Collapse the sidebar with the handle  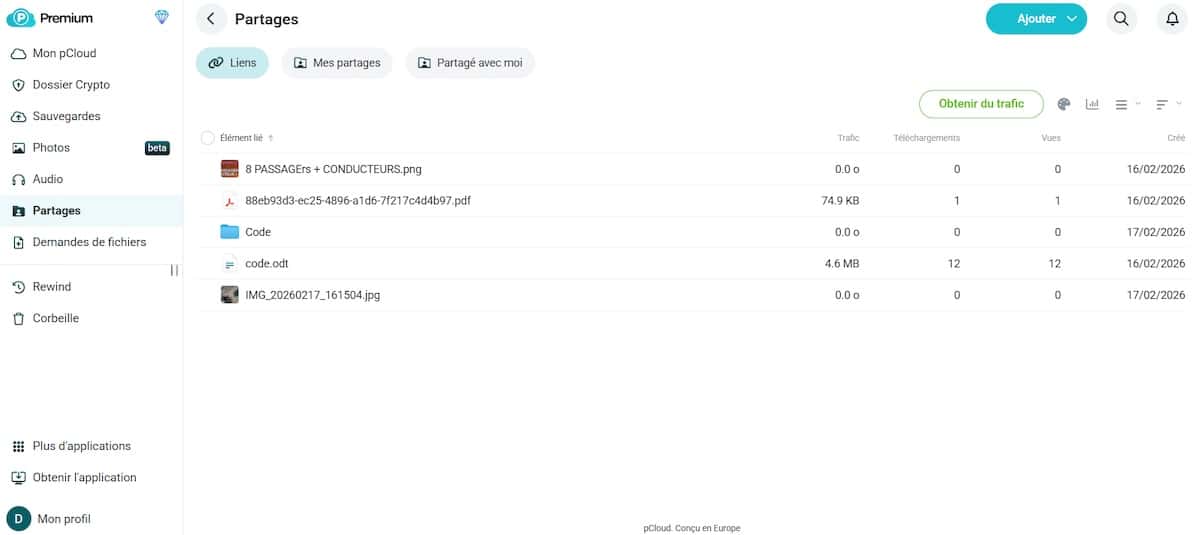(174, 270)
